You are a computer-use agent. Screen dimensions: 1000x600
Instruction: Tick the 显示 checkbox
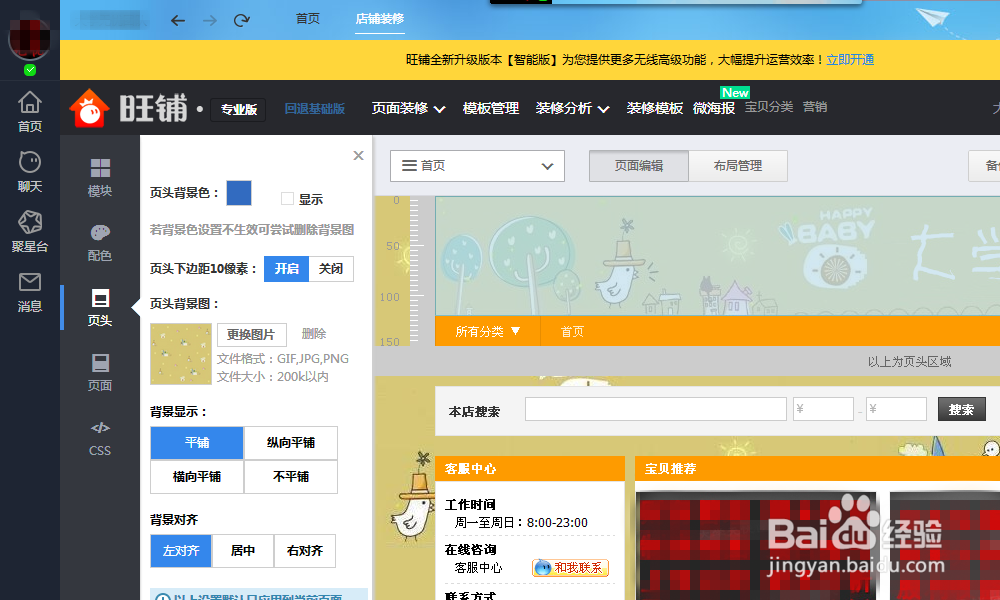tap(288, 199)
